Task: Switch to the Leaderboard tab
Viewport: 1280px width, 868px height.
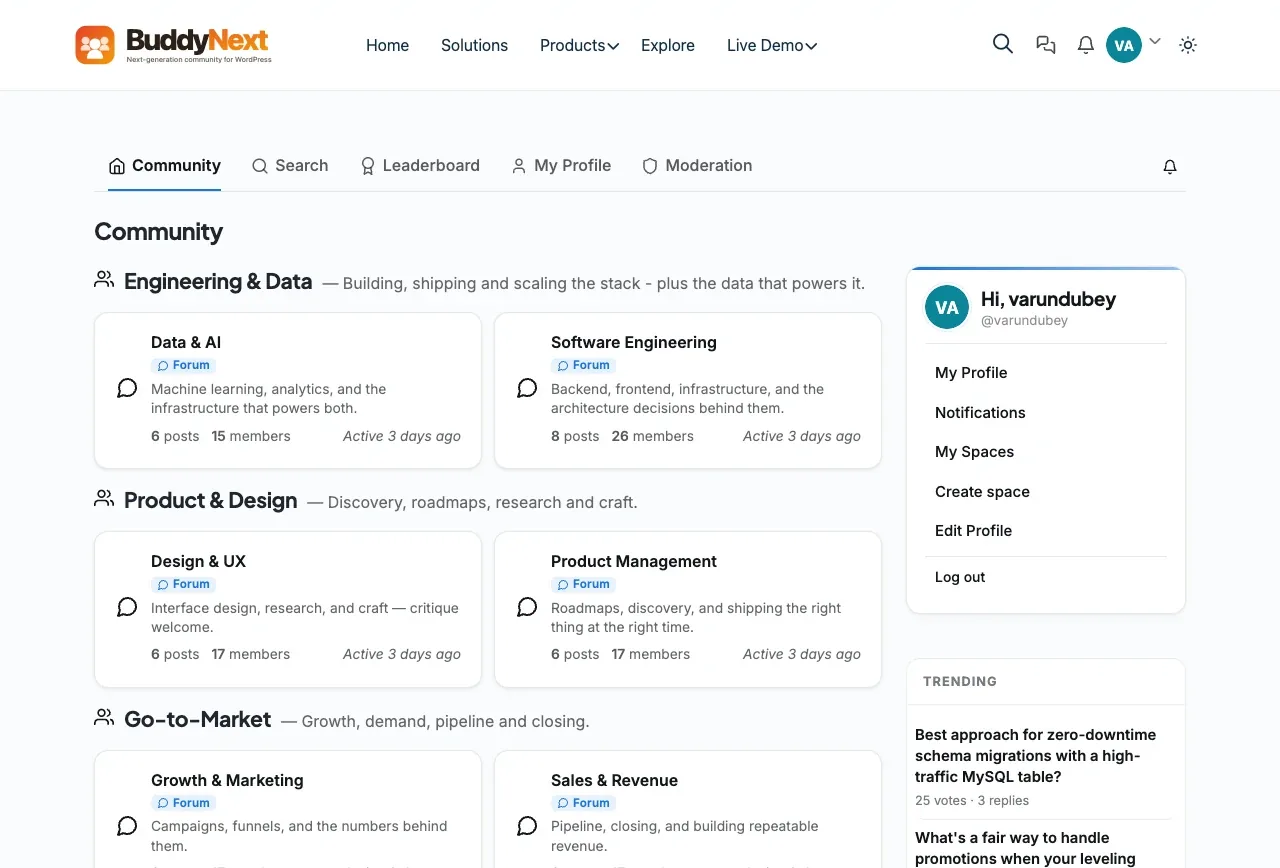Action: coord(420,166)
